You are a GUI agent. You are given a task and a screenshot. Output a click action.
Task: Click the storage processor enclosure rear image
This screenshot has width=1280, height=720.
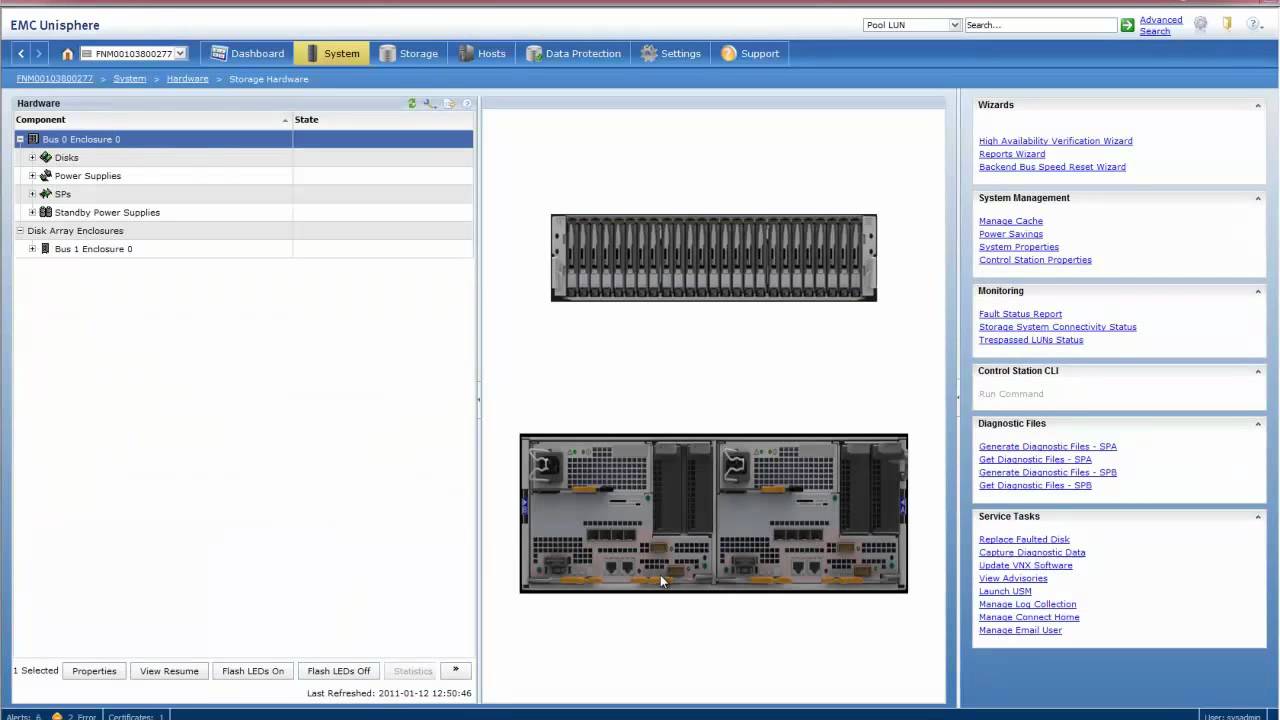(x=713, y=513)
